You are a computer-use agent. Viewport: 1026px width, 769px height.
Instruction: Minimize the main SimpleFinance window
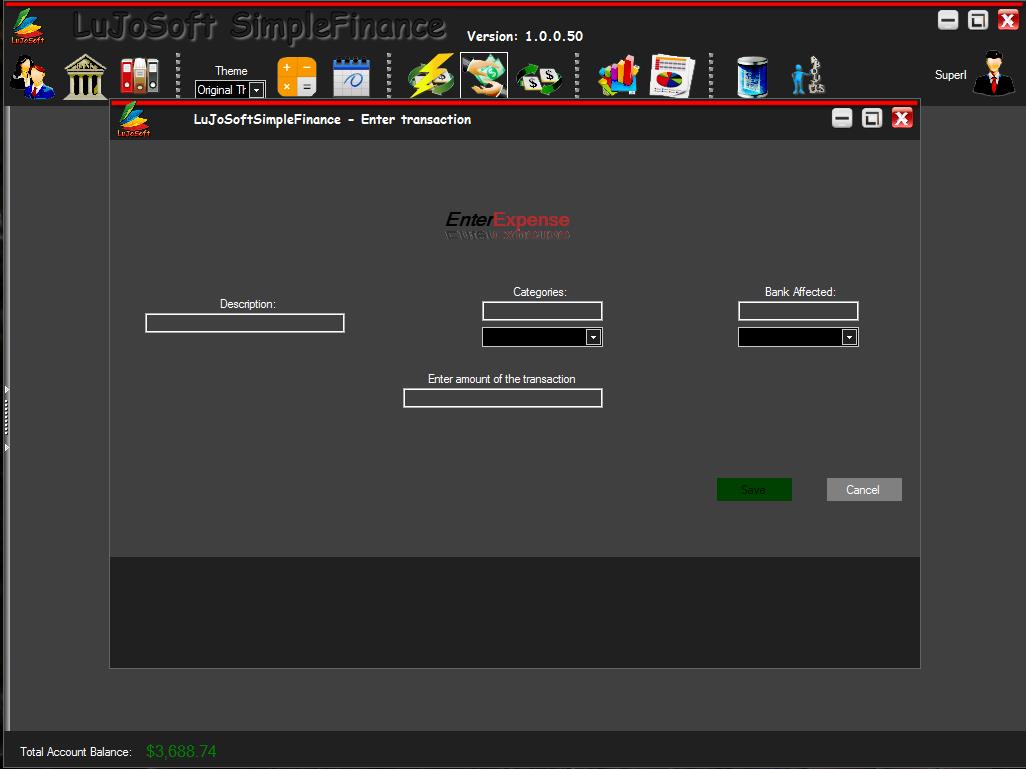coord(948,20)
